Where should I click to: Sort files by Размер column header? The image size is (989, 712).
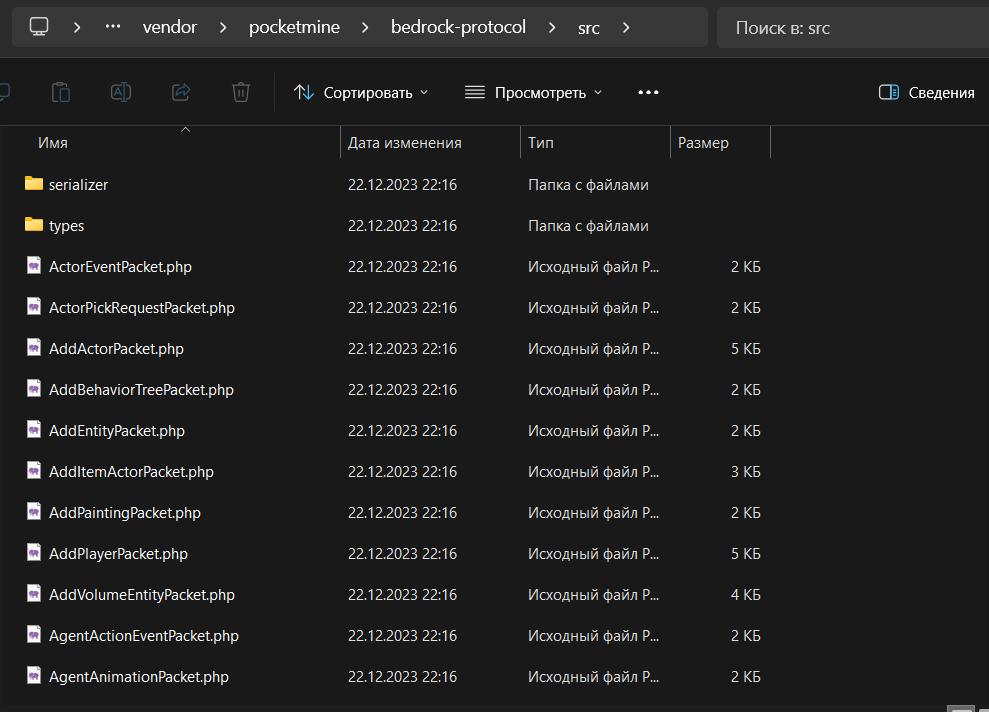click(x=703, y=143)
